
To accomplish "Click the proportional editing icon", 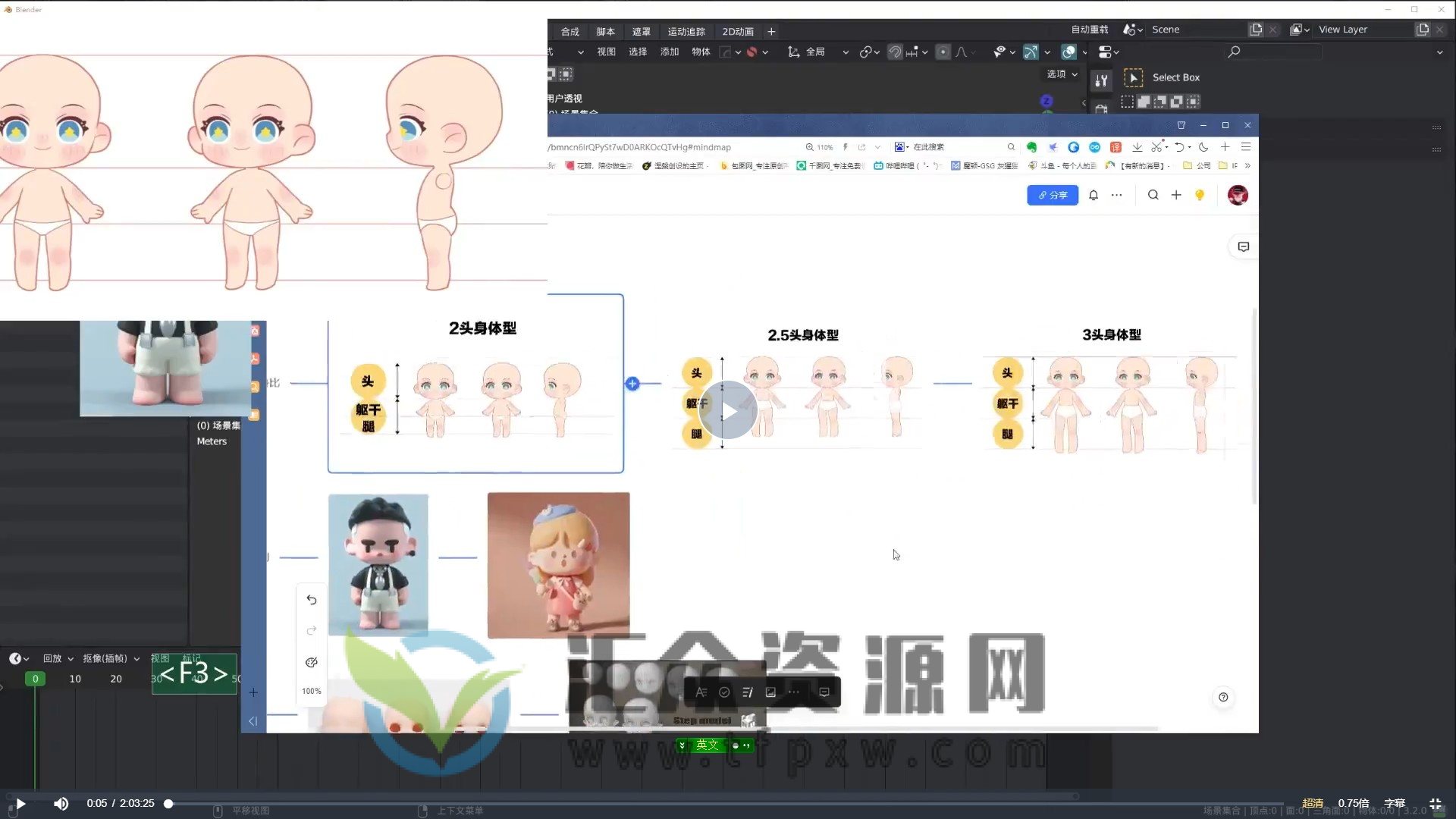I will click(943, 52).
